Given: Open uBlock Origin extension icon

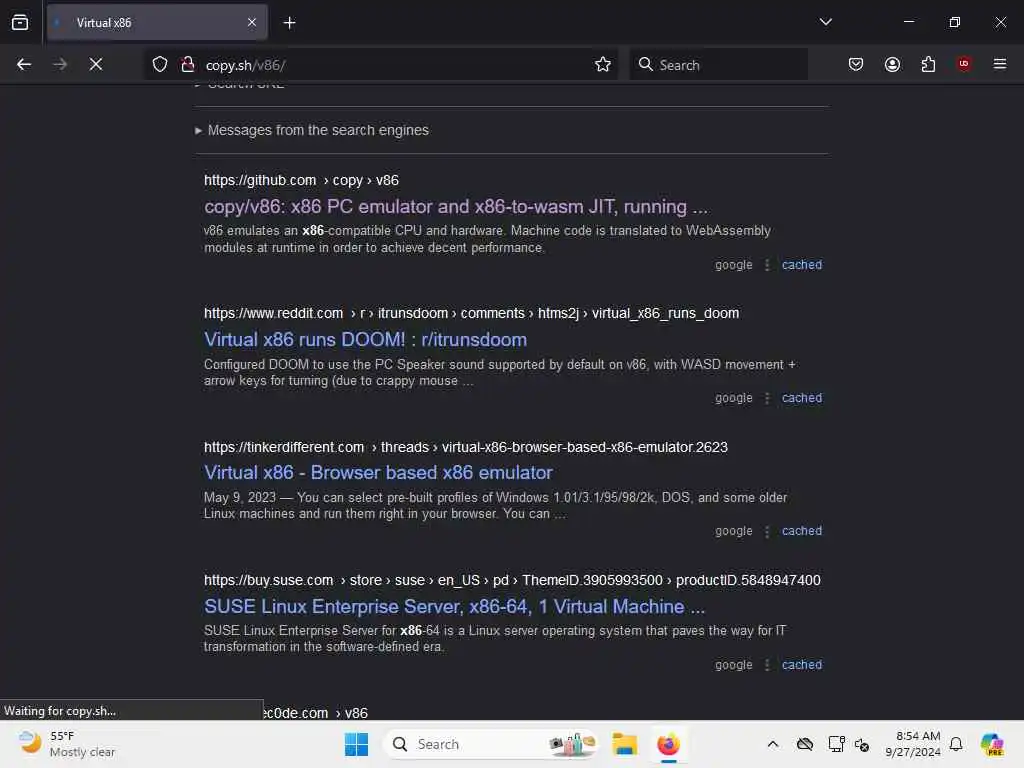Looking at the screenshot, I should [964, 64].
